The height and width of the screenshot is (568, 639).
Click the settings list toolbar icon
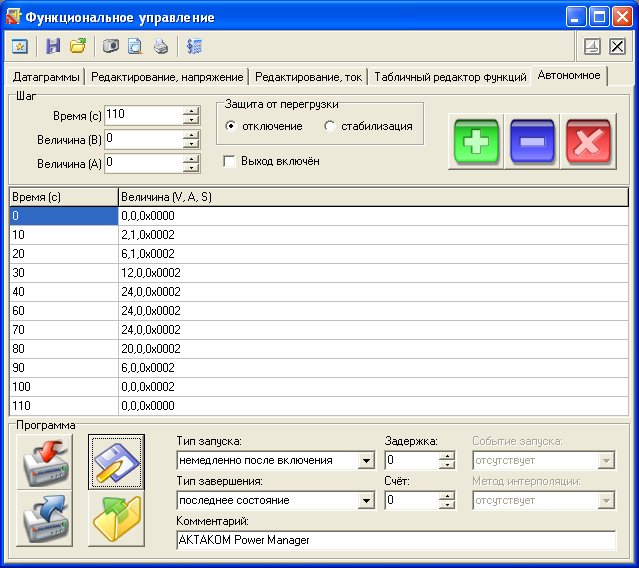pos(194,46)
